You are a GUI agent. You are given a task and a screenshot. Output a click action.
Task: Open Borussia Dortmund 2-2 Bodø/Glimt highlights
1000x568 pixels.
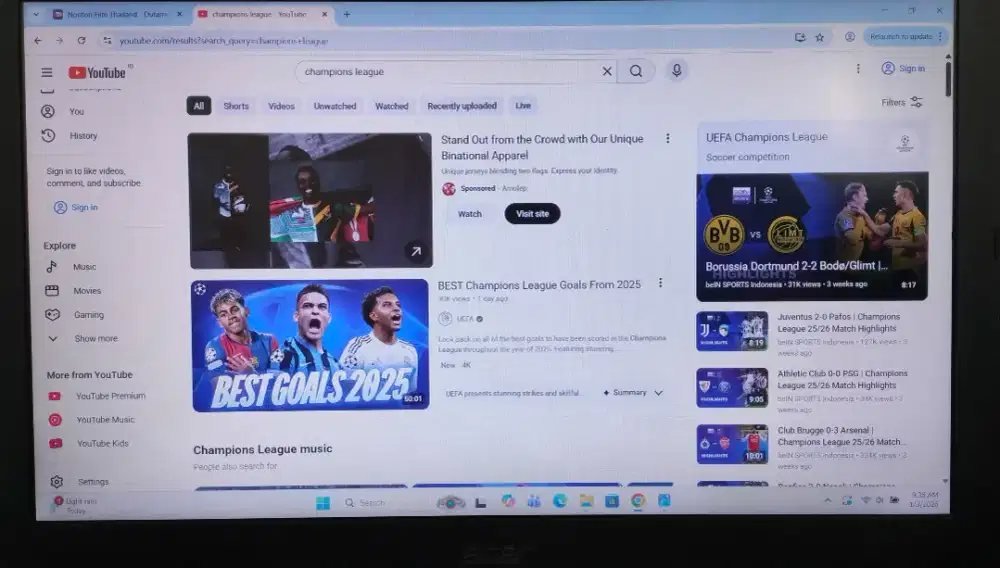(812, 237)
